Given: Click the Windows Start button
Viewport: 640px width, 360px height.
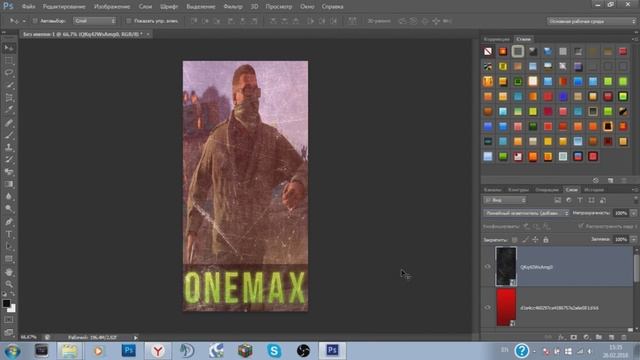Looking at the screenshot, I should (12, 351).
